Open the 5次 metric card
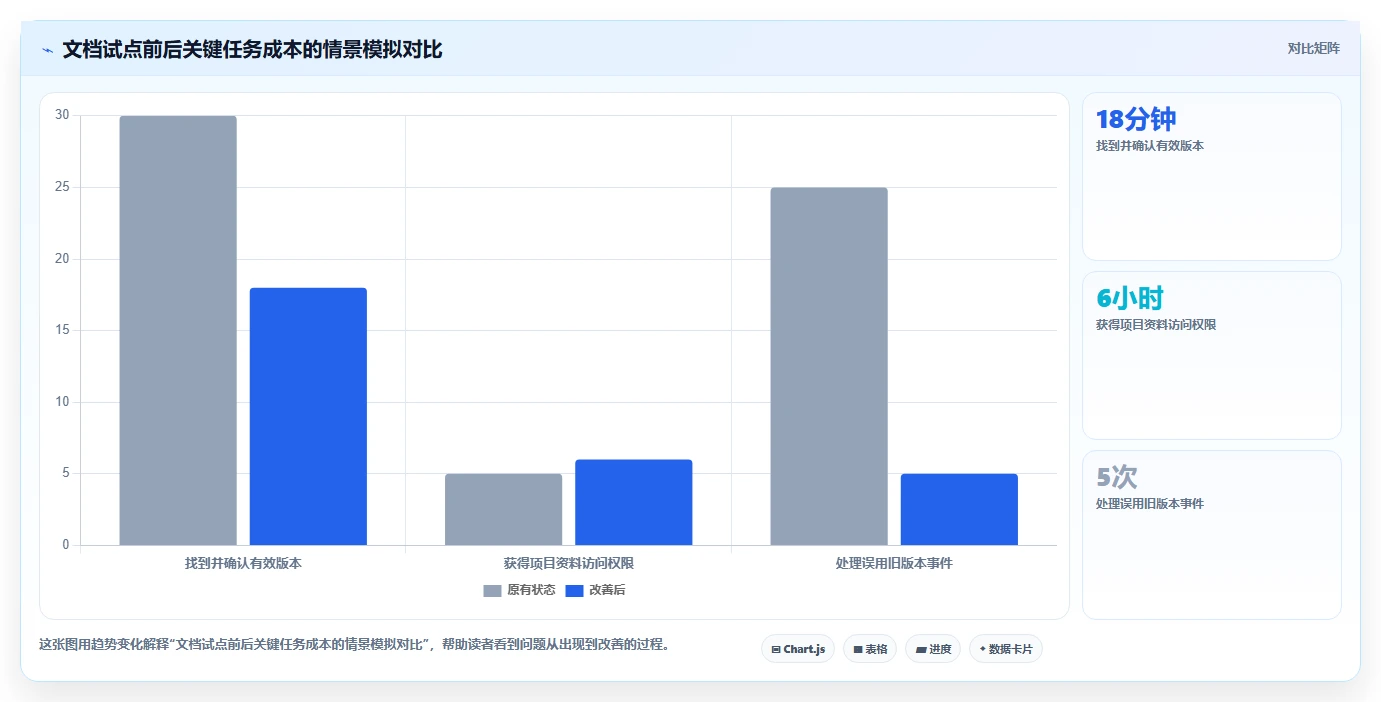Screen dimensions: 1381x702 [x=1211, y=535]
